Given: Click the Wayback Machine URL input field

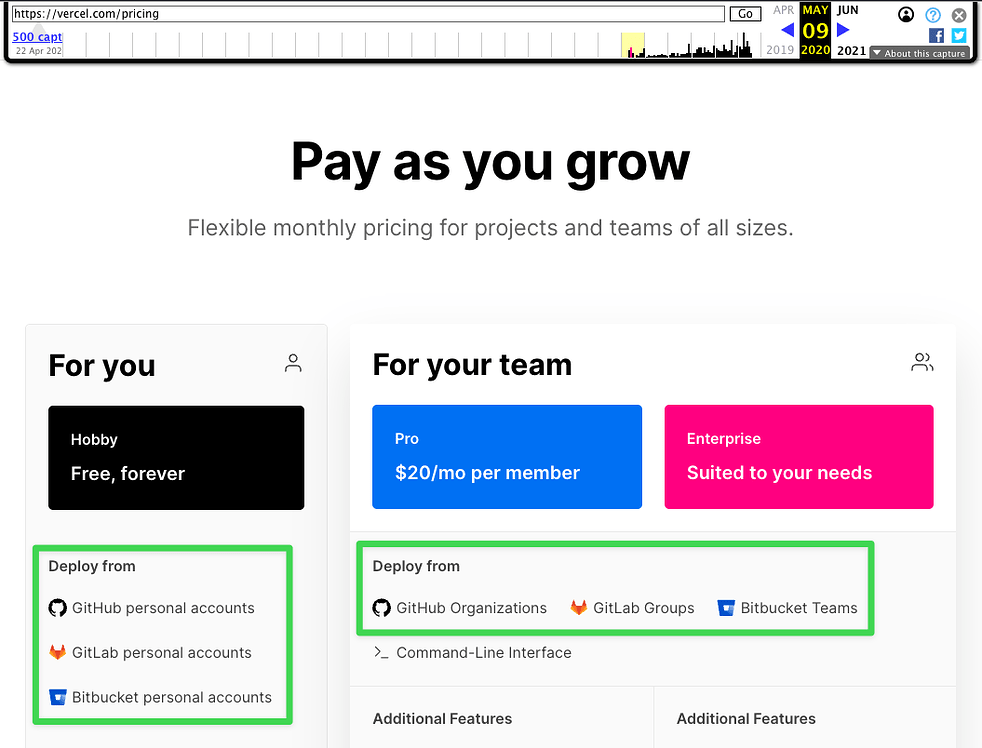Looking at the screenshot, I should coord(367,14).
